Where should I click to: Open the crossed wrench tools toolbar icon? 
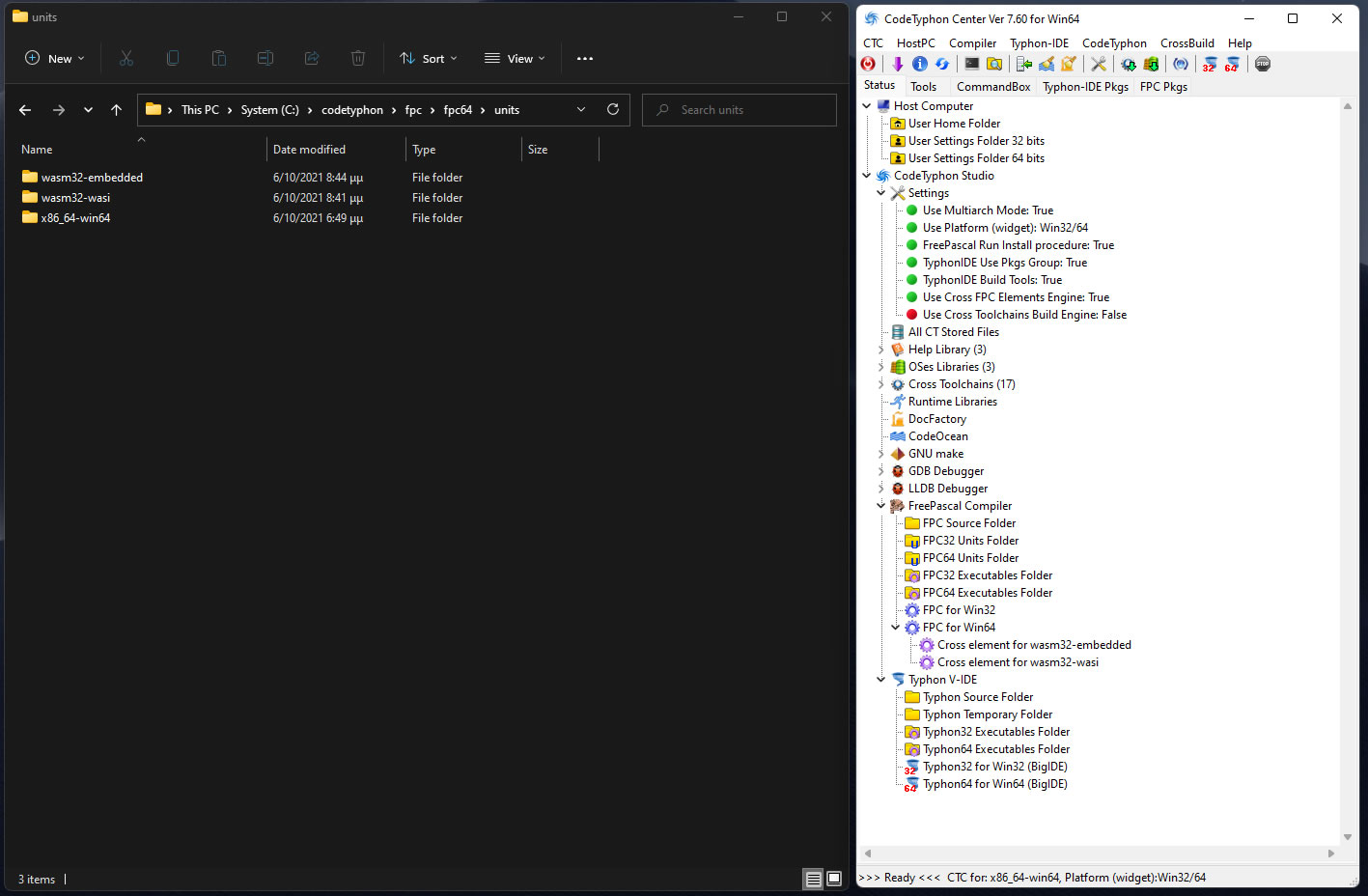1099,64
